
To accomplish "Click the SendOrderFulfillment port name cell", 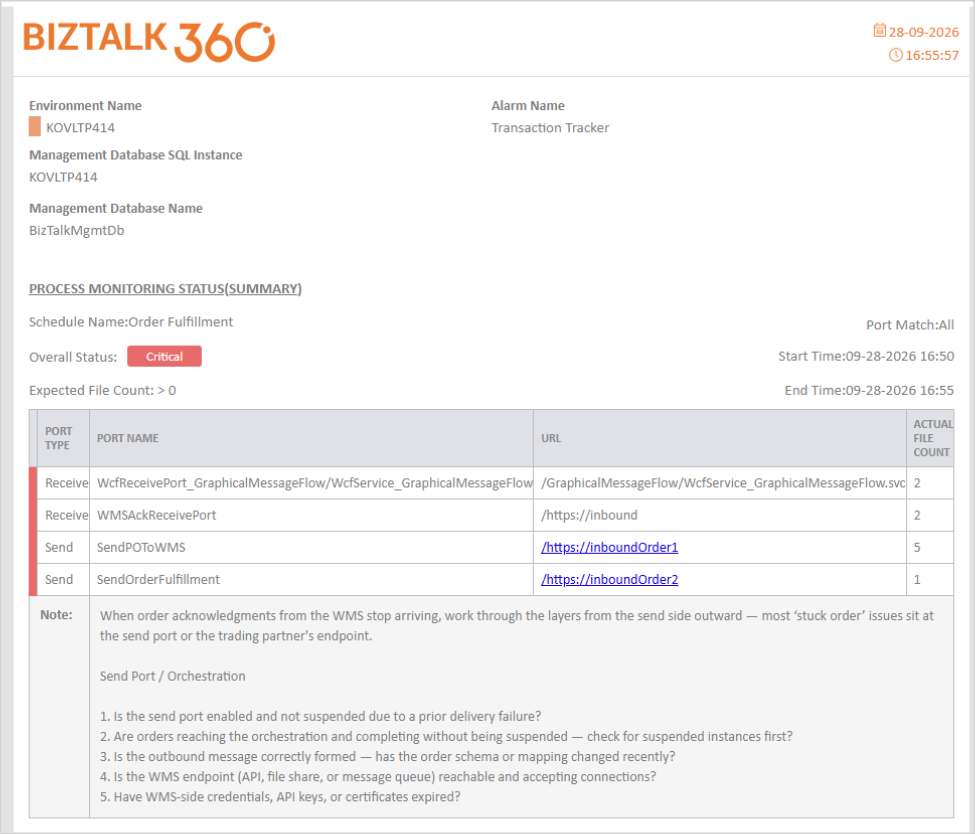I will click(x=312, y=580).
